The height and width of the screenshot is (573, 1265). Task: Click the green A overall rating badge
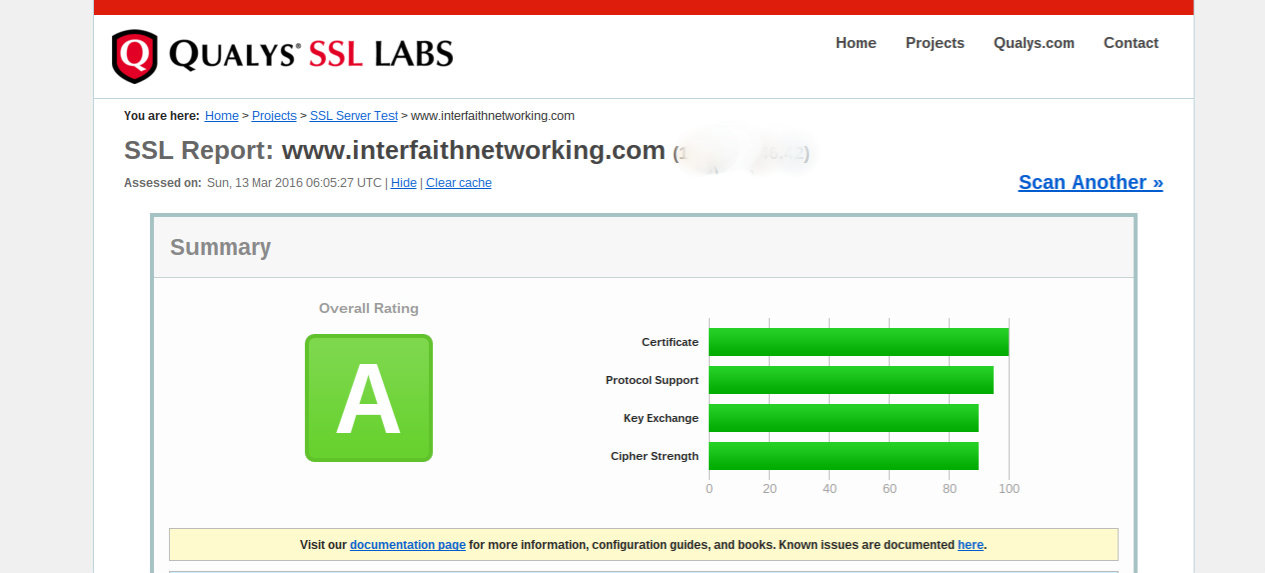point(369,398)
